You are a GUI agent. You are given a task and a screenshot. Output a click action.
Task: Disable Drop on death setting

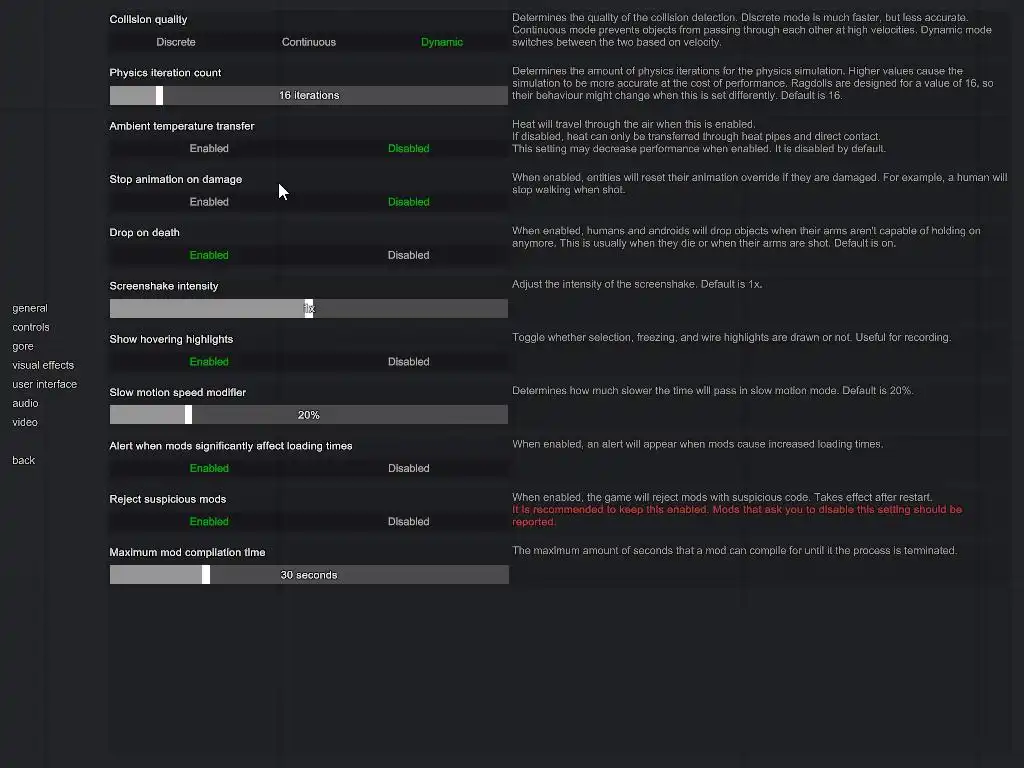pos(408,255)
